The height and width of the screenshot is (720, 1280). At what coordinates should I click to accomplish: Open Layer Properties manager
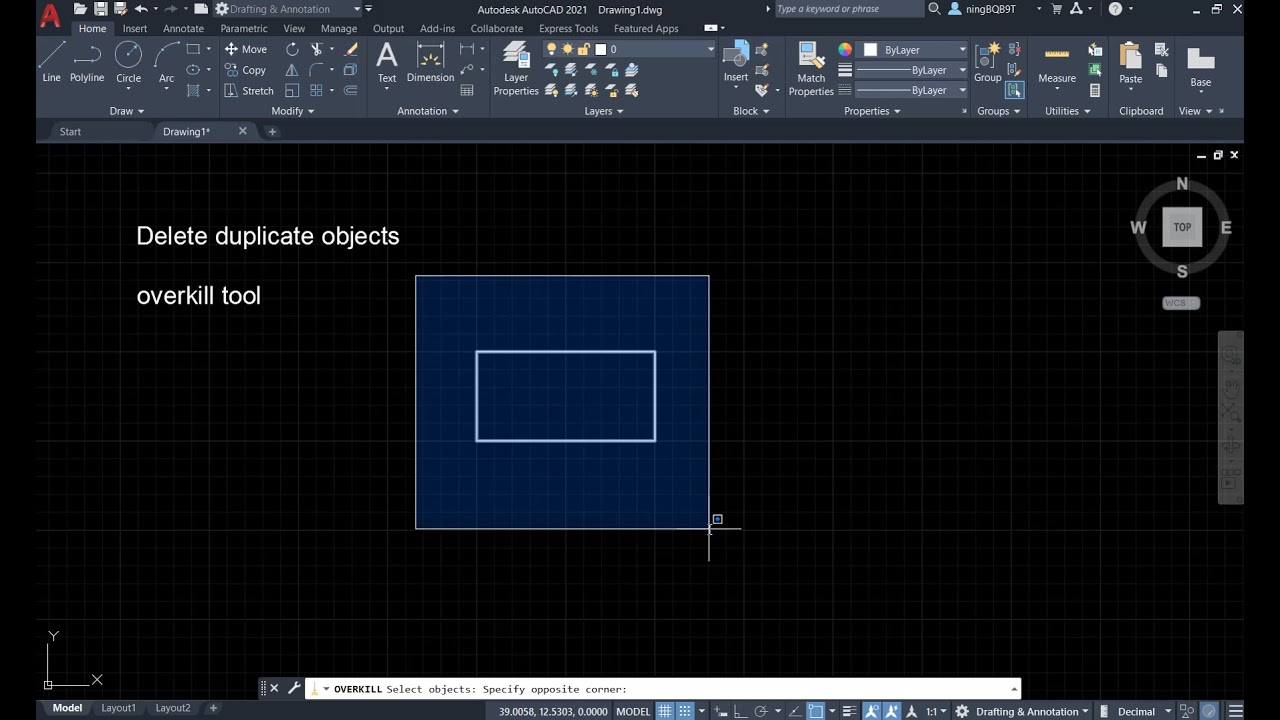[x=516, y=68]
